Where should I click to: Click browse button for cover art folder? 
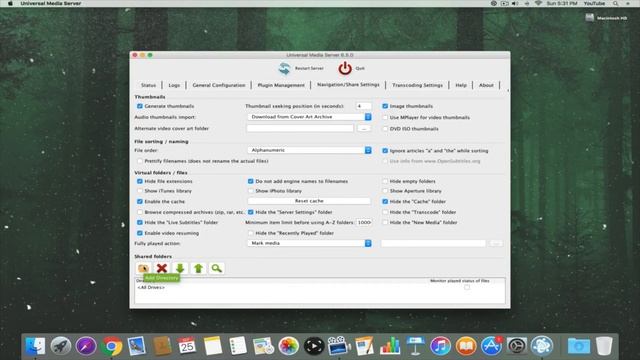coord(364,129)
